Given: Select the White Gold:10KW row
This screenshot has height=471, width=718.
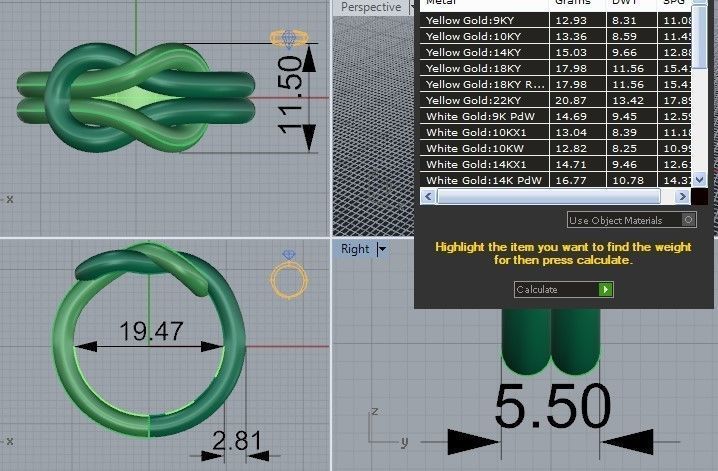Looking at the screenshot, I should [555, 148].
